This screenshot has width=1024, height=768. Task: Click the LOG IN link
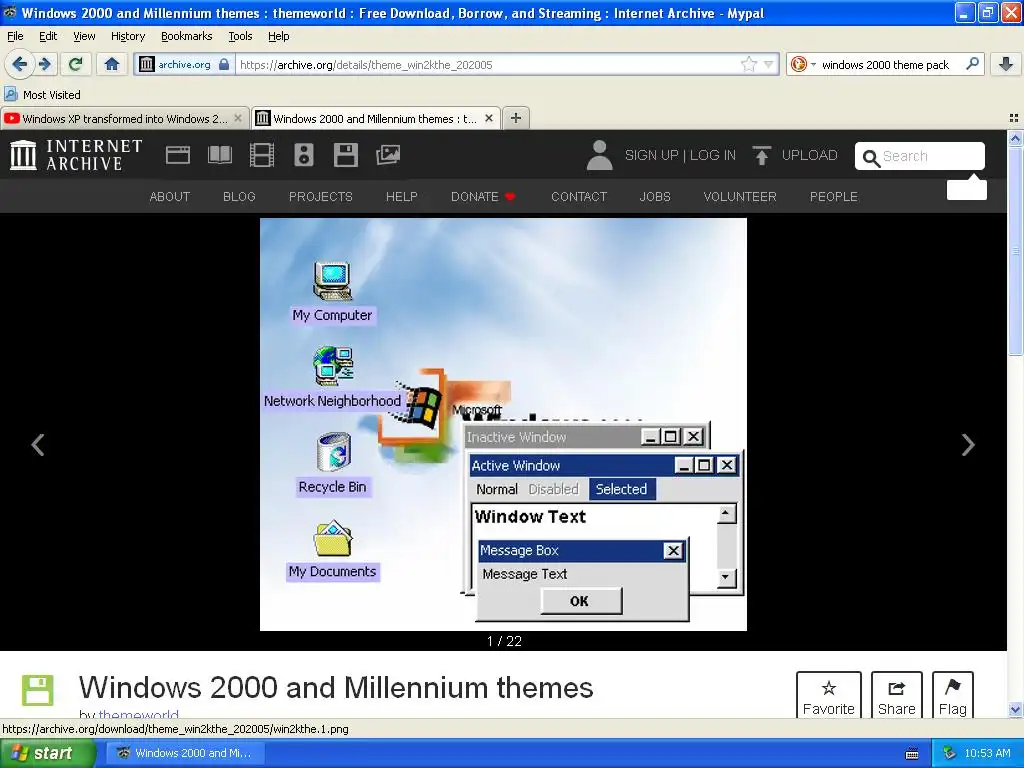pos(712,155)
